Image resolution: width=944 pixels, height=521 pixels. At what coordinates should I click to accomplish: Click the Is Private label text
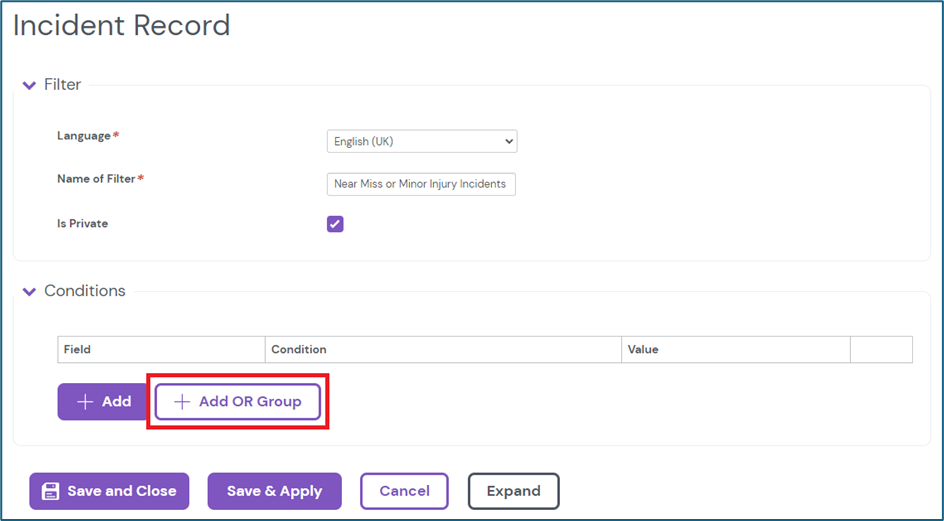pyautogui.click(x=82, y=224)
